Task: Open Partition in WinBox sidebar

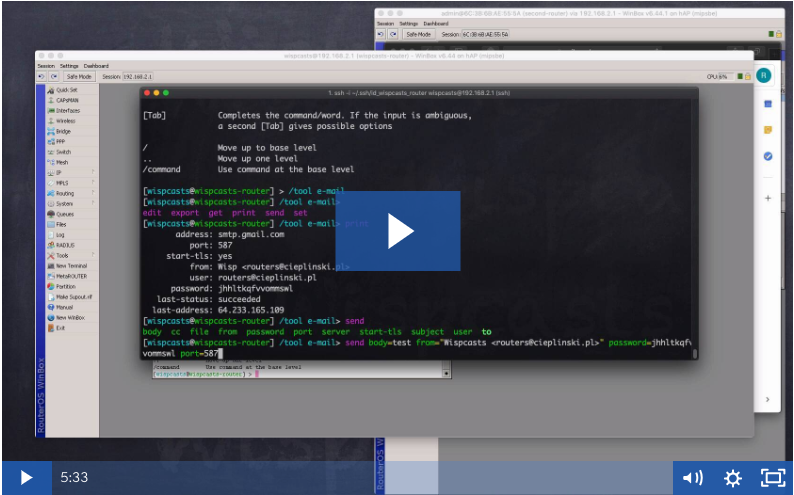Action: click(65, 286)
